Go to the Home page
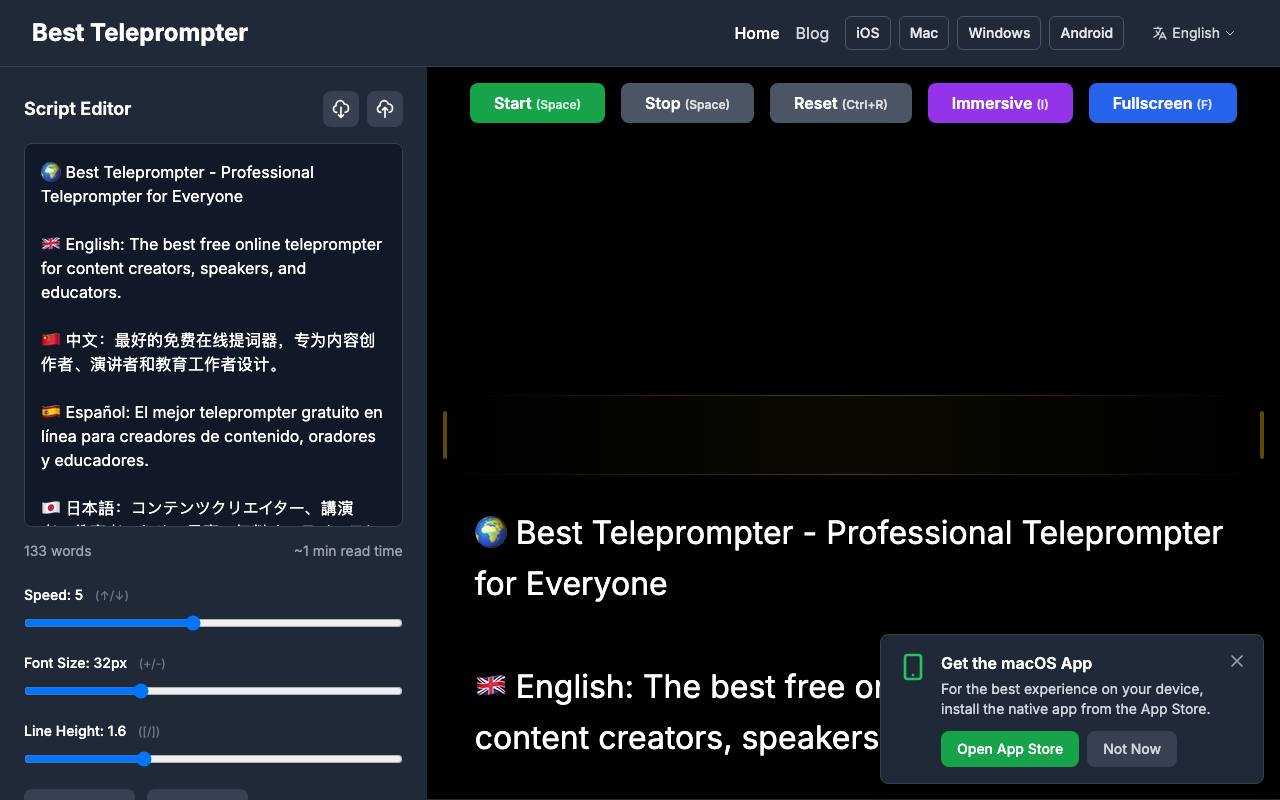This screenshot has width=1280, height=800. [x=757, y=33]
